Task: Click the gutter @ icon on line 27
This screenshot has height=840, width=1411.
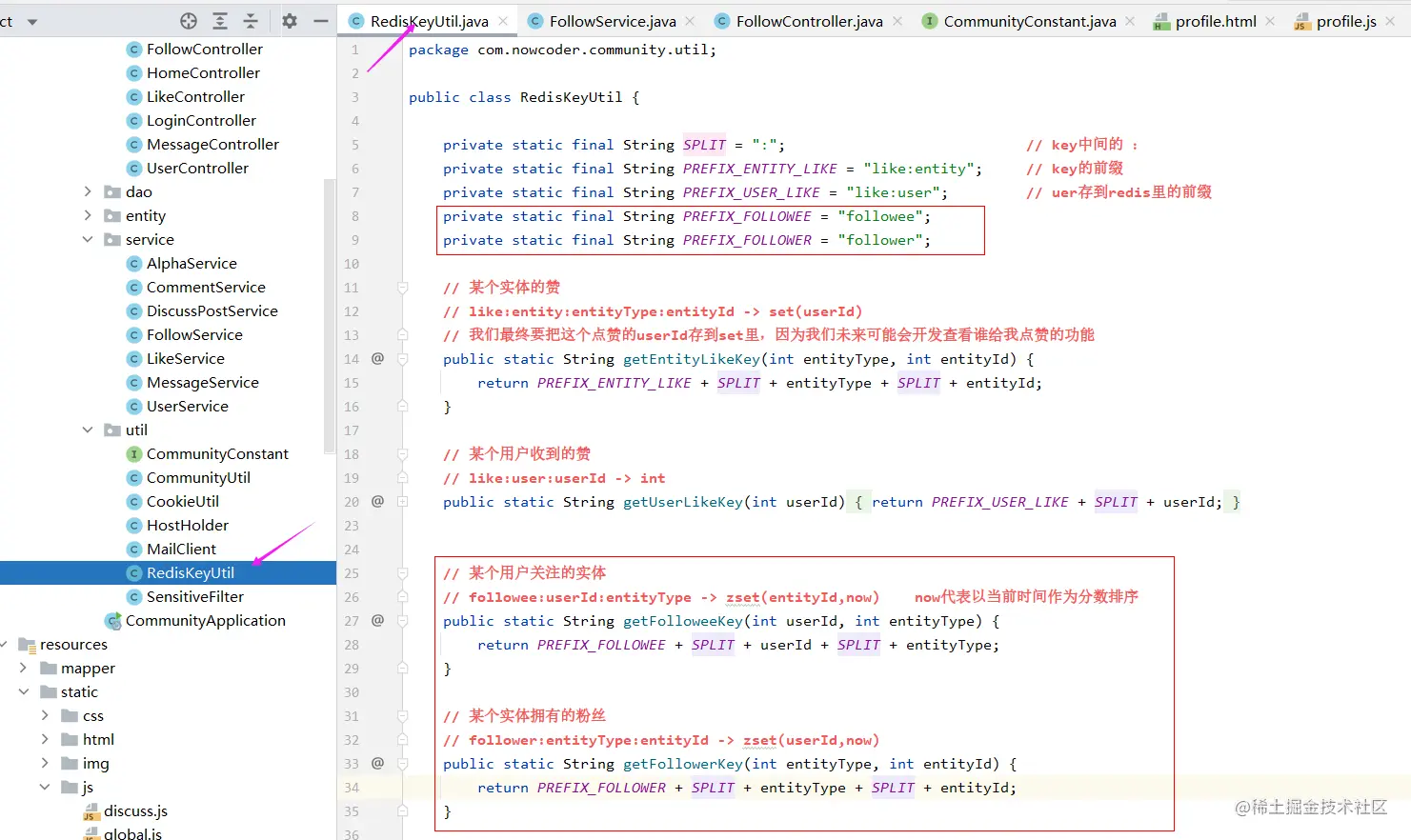Action: [x=377, y=620]
